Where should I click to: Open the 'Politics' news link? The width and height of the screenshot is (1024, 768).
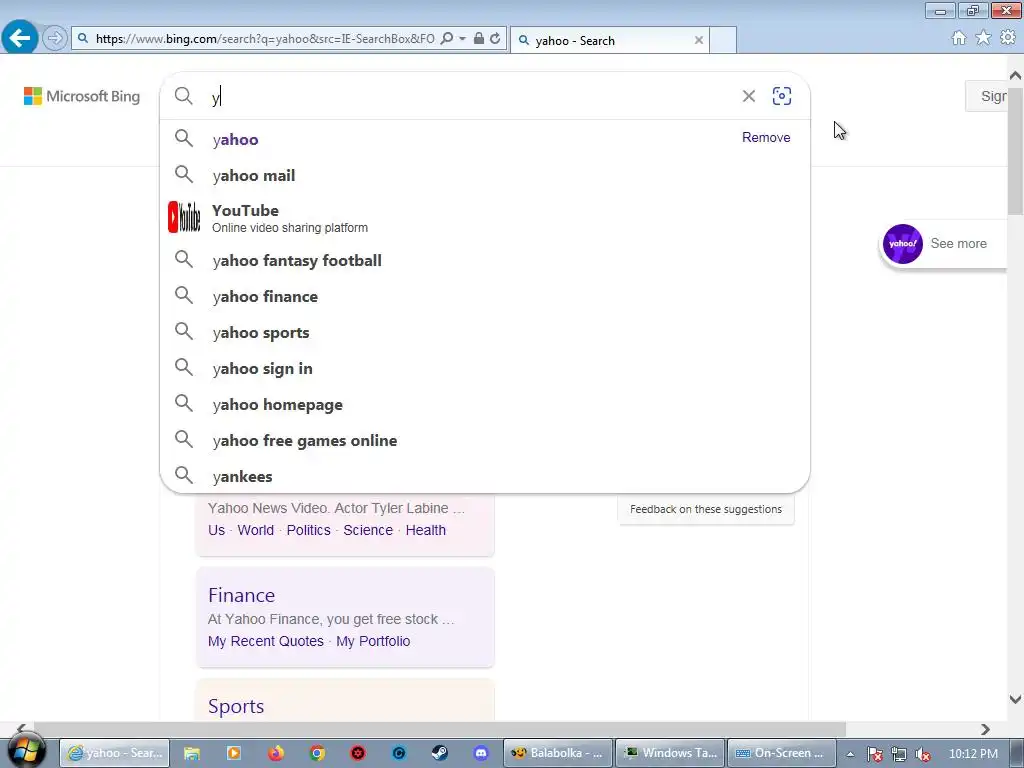coord(308,530)
